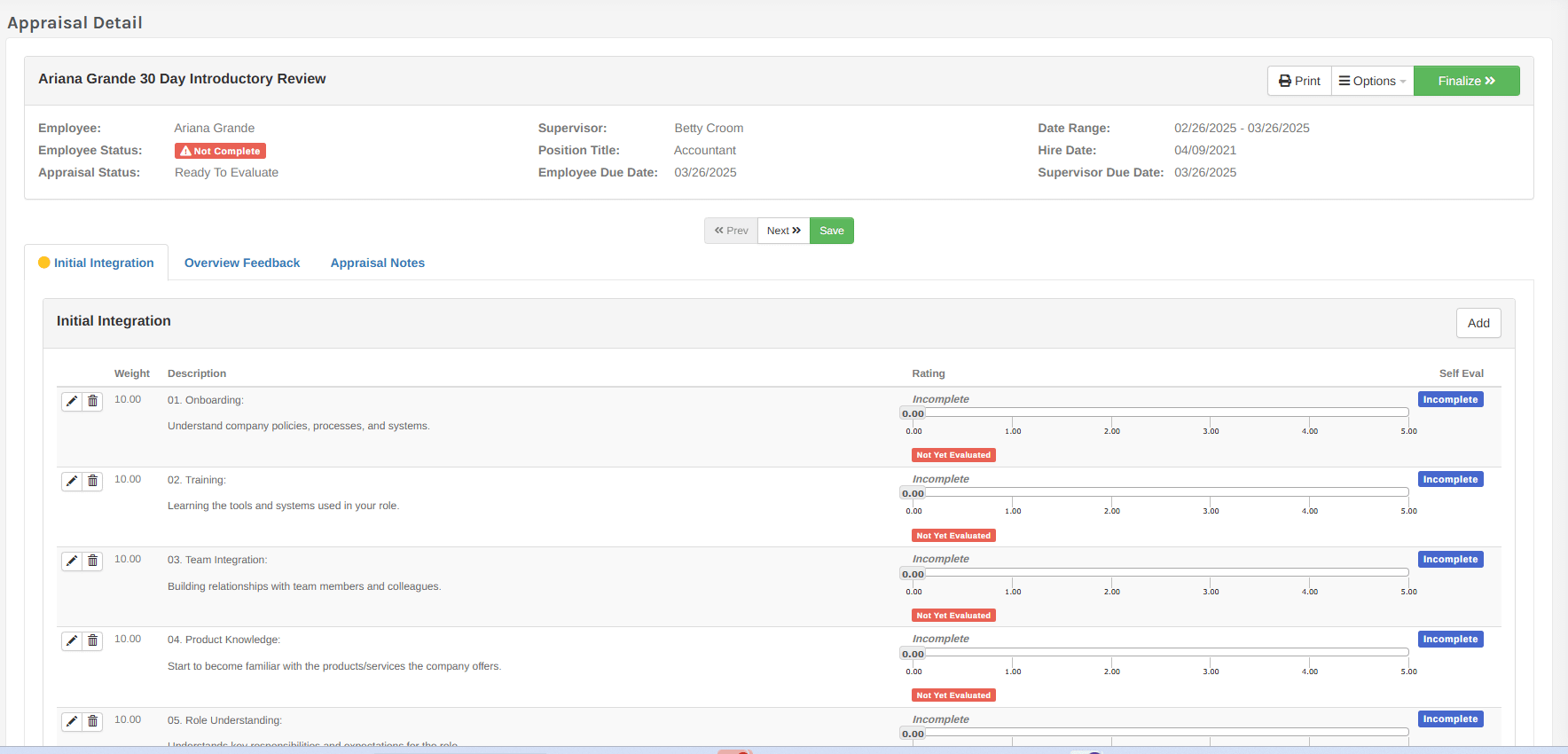Switch to the Overview Feedback tab
This screenshot has height=754, width=1568.
(x=242, y=263)
